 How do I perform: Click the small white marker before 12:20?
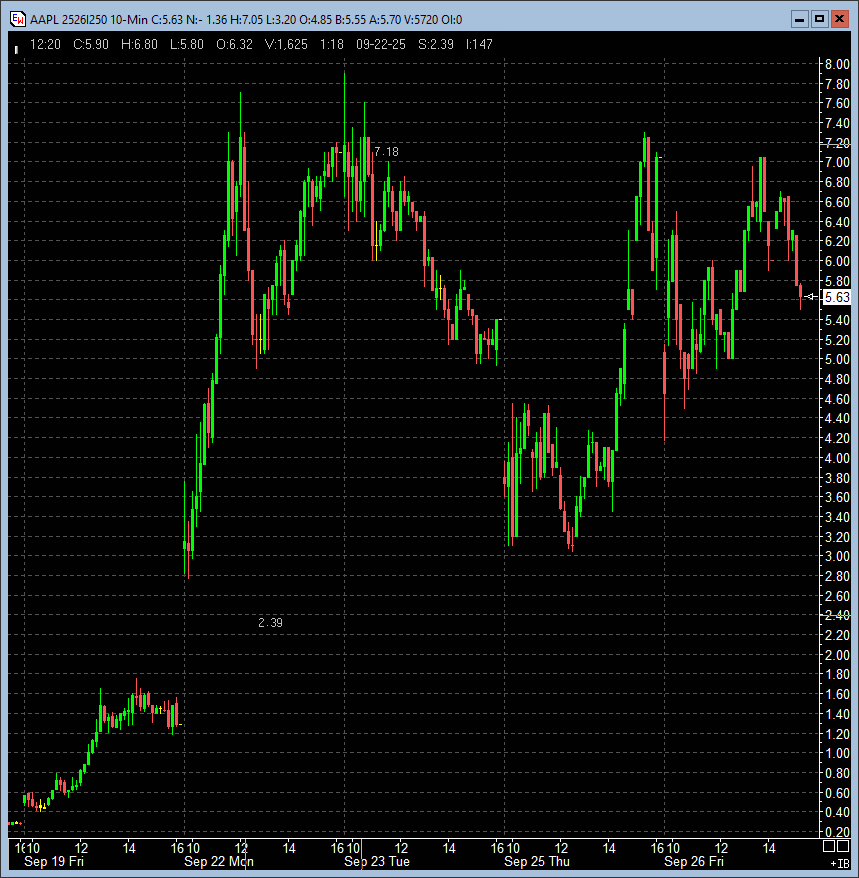click(x=16, y=47)
